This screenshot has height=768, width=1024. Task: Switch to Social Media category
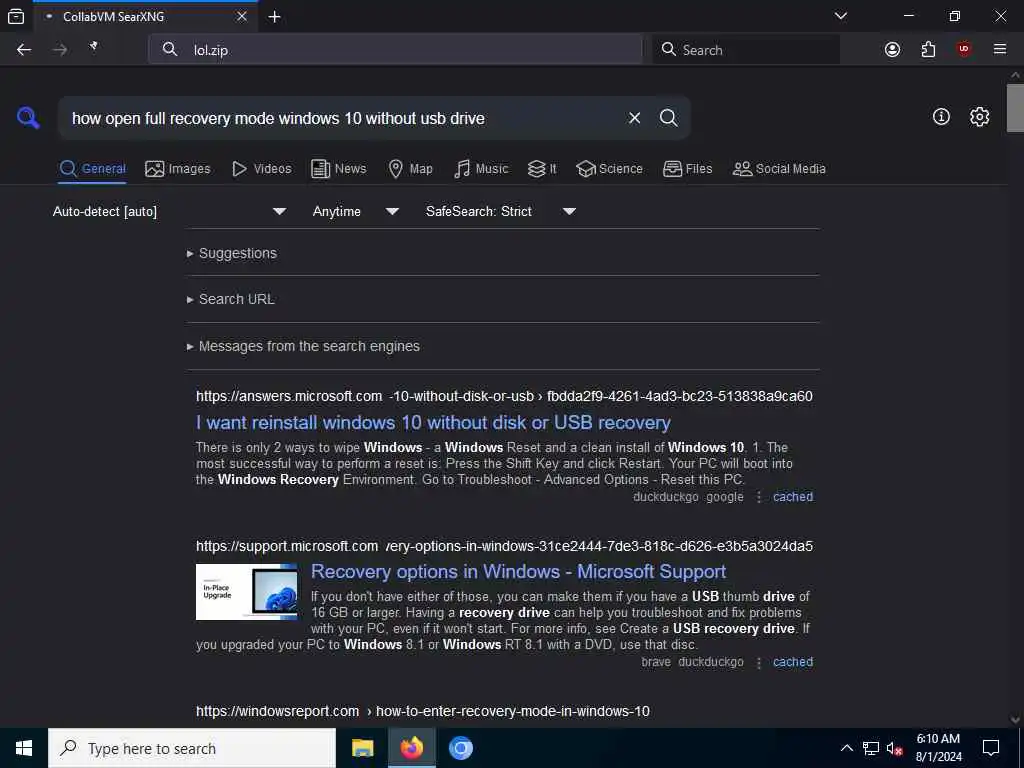click(779, 168)
